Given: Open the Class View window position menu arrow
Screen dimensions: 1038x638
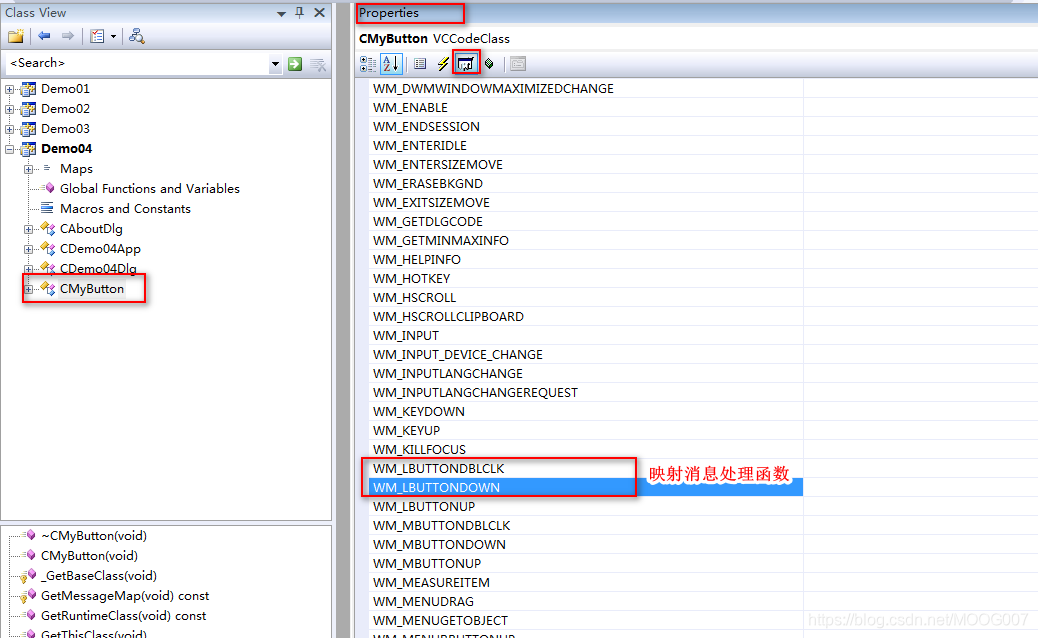Looking at the screenshot, I should 281,13.
